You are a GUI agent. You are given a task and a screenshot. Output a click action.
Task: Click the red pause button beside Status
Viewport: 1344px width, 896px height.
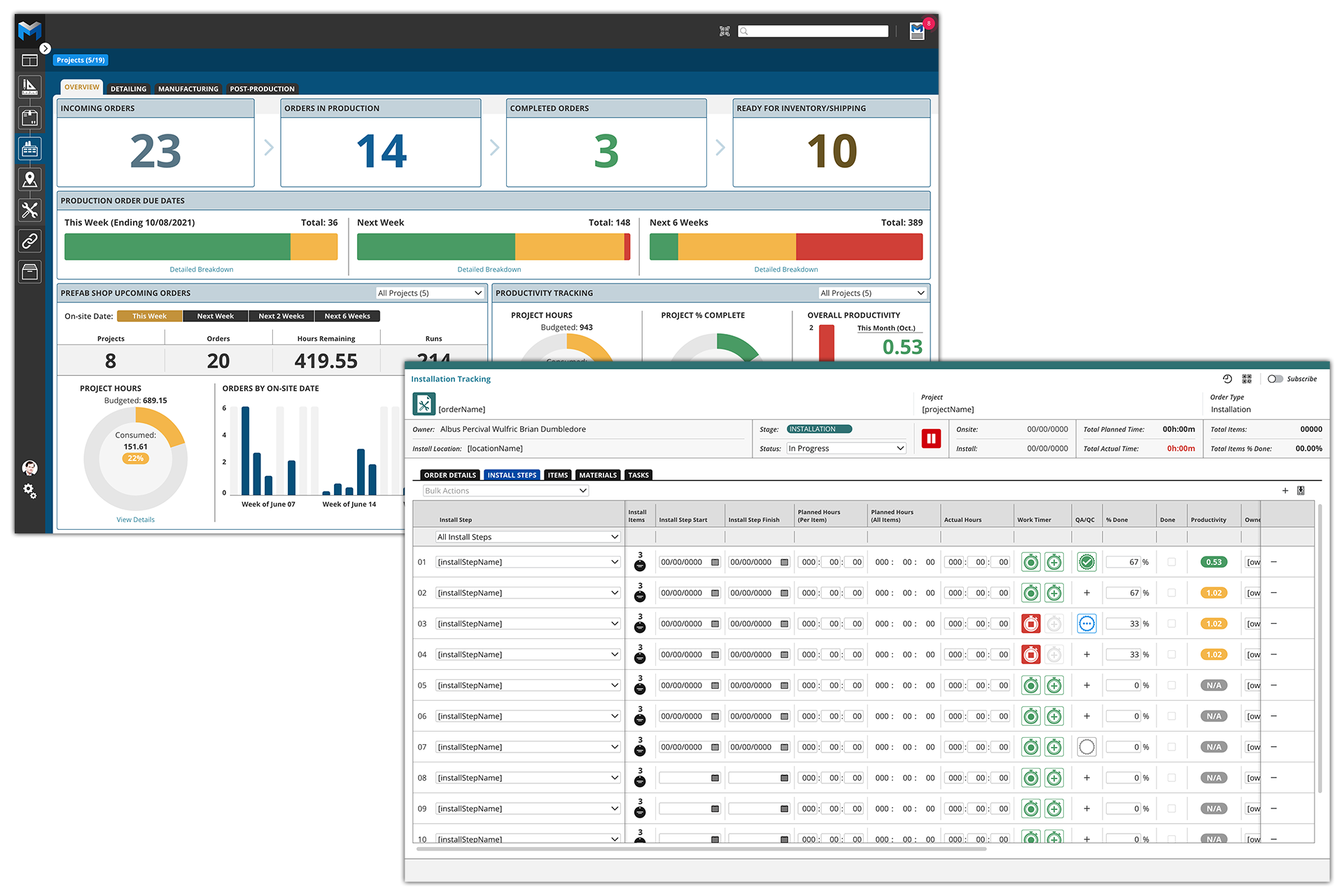click(x=931, y=439)
